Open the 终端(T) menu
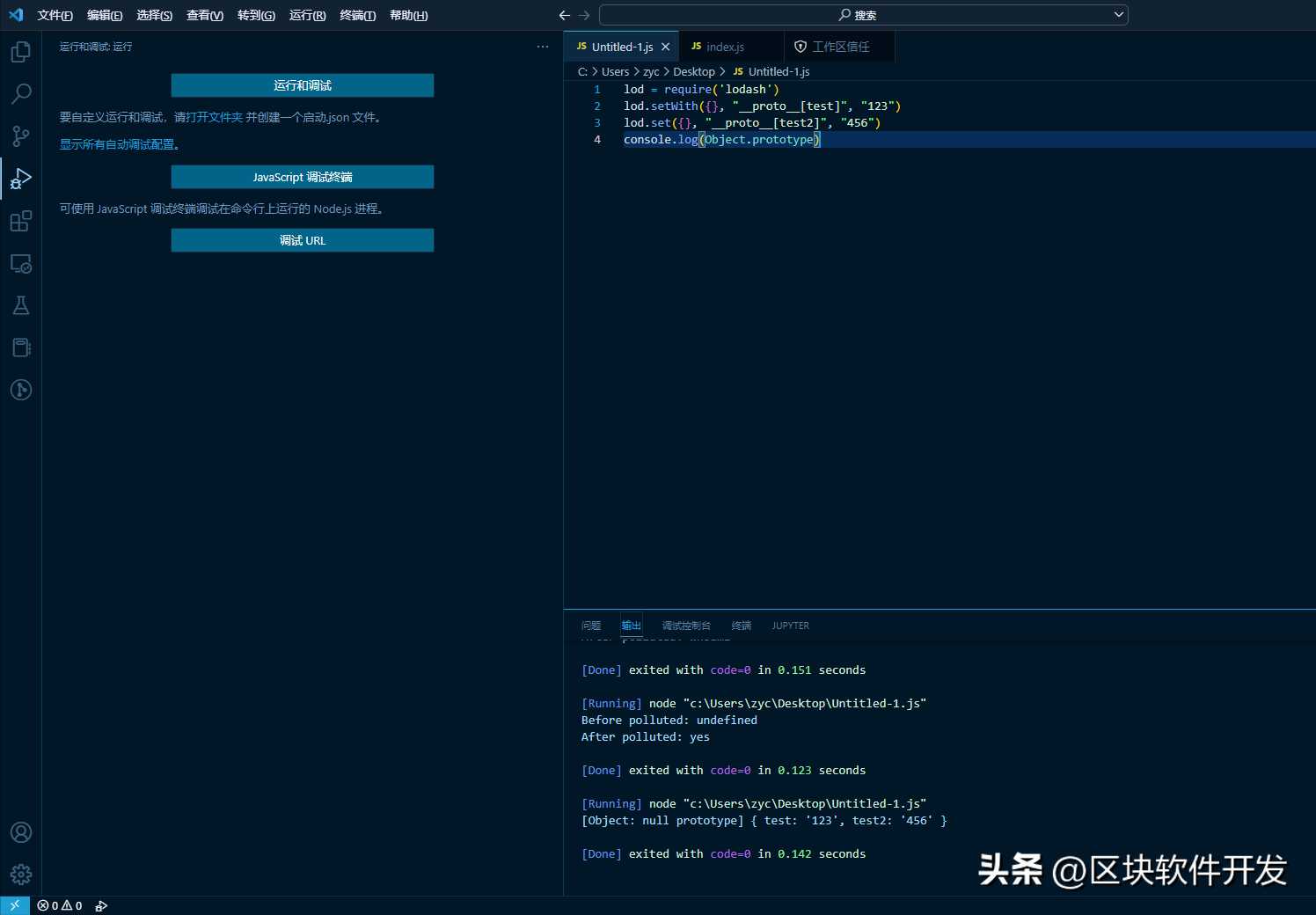The height and width of the screenshot is (915, 1316). pyautogui.click(x=357, y=15)
